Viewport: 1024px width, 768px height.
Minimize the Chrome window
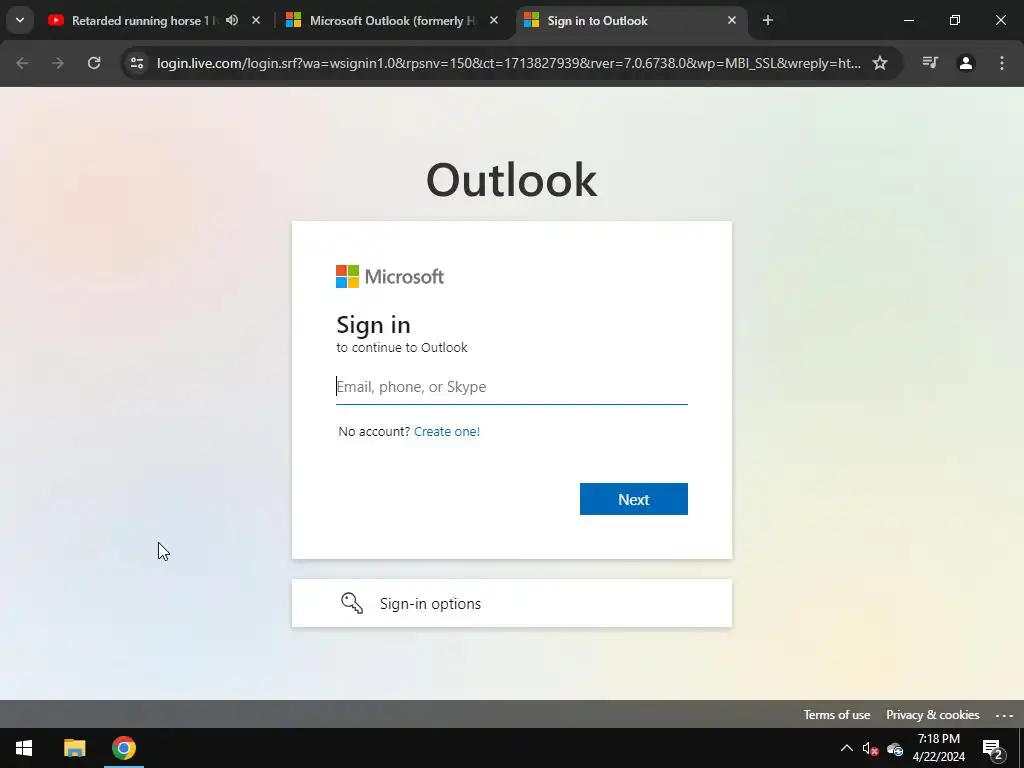[908, 20]
